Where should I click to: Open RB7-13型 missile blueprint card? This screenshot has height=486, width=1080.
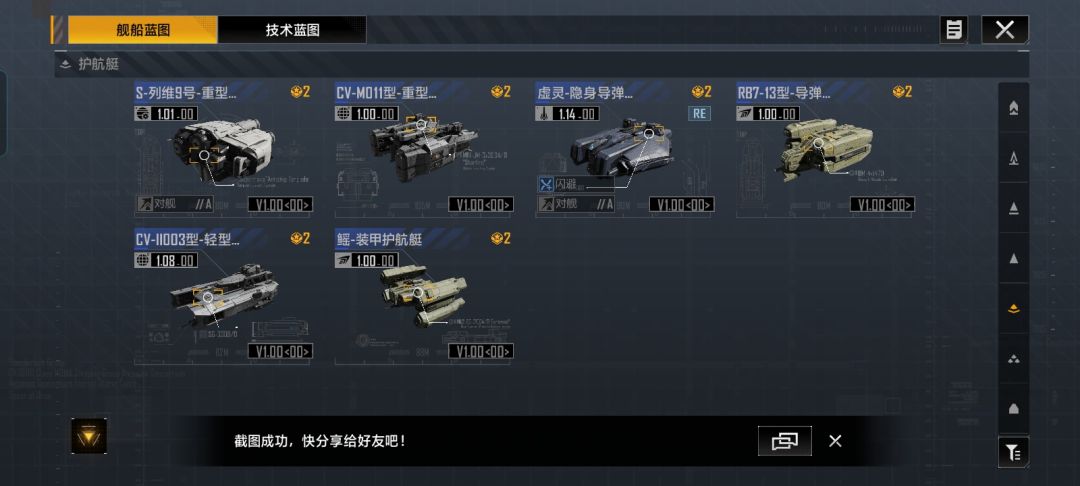[x=825, y=148]
